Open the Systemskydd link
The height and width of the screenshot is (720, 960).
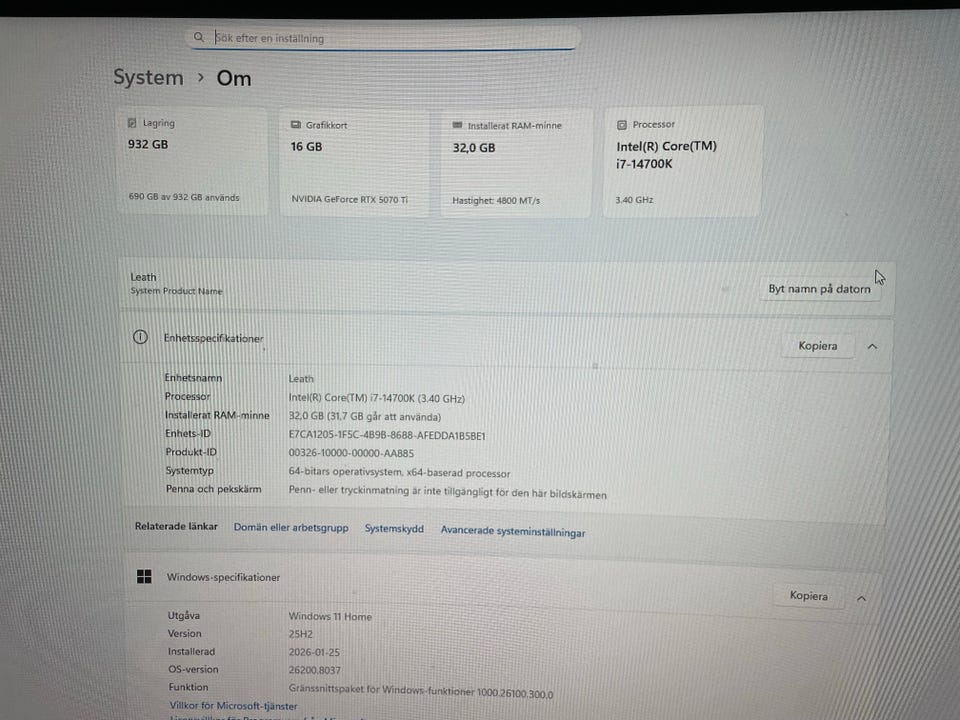tap(394, 528)
